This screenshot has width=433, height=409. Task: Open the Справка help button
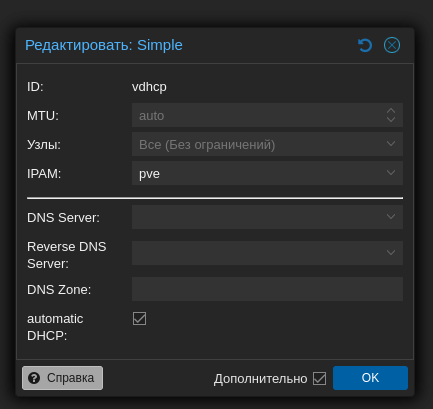(x=62, y=378)
